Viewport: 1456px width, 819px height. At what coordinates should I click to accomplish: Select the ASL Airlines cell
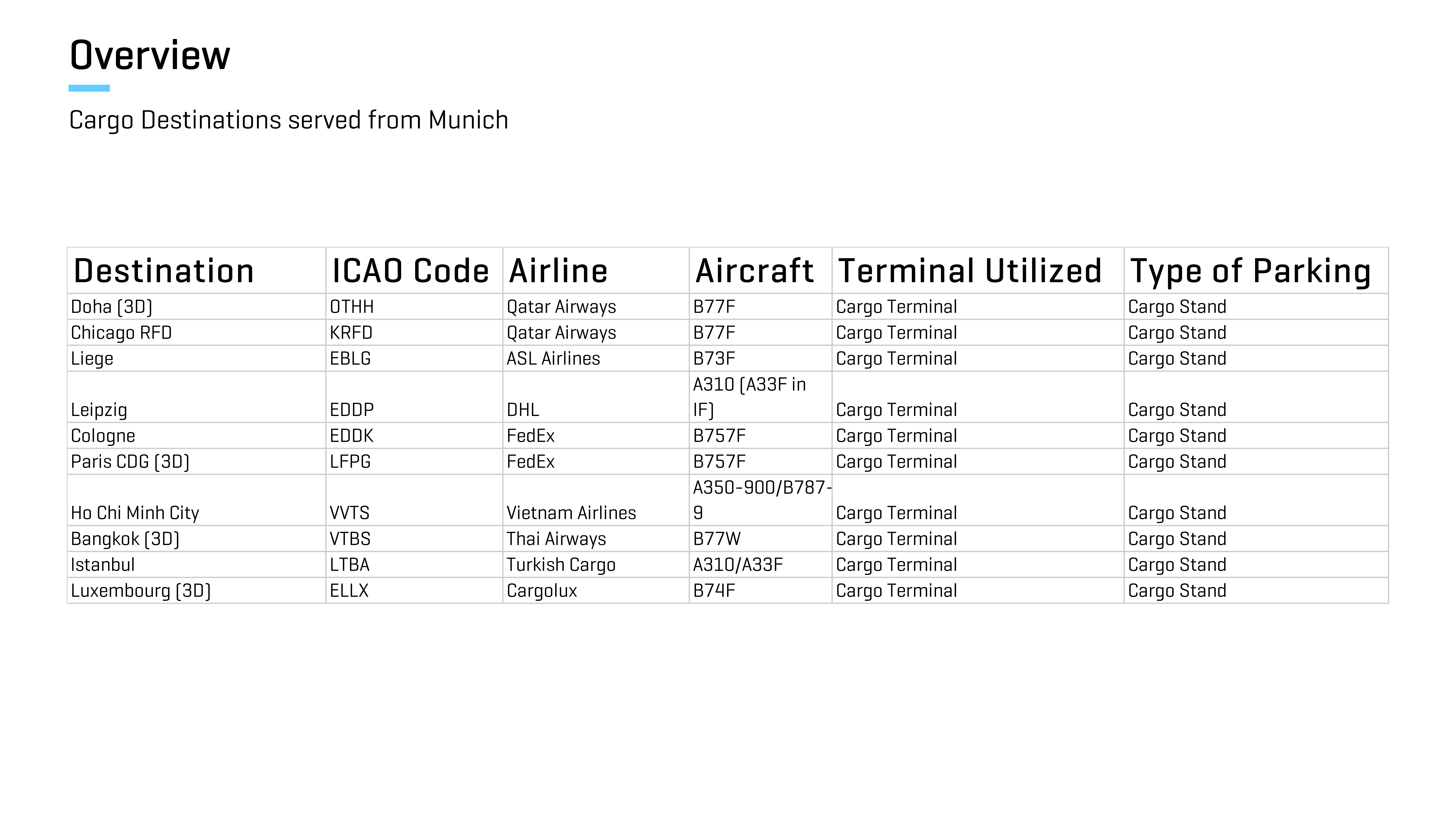coord(596,358)
